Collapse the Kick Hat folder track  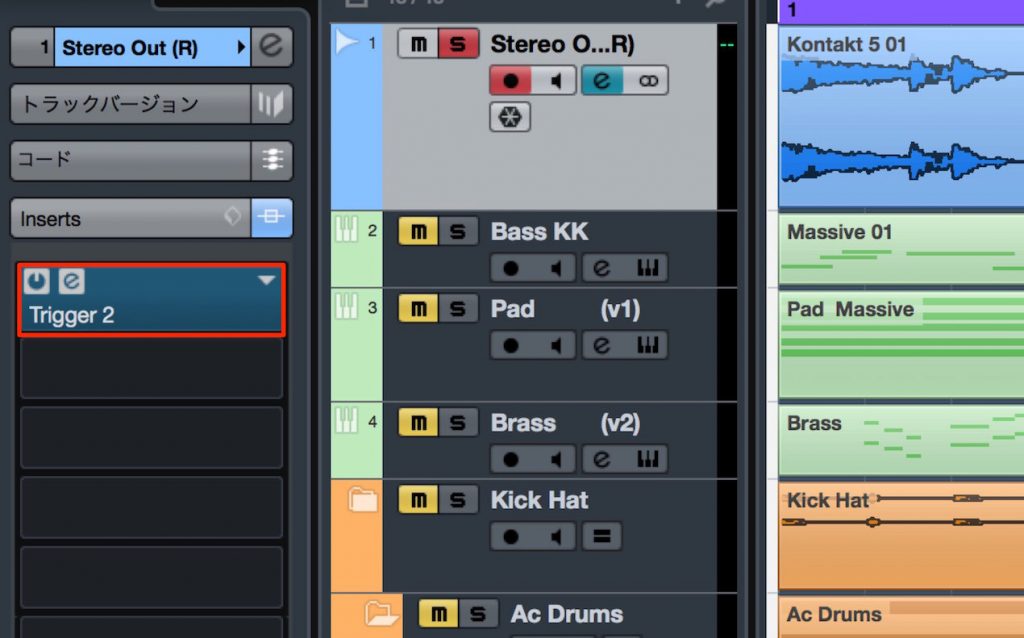362,500
